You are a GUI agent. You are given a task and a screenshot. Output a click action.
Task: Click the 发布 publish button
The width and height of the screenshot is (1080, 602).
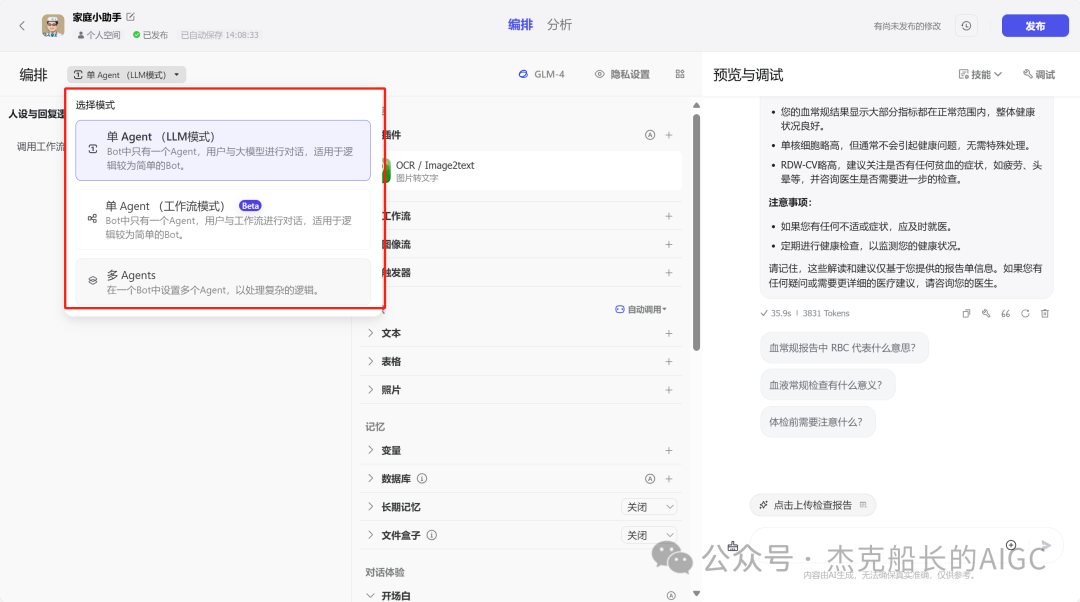point(1035,25)
